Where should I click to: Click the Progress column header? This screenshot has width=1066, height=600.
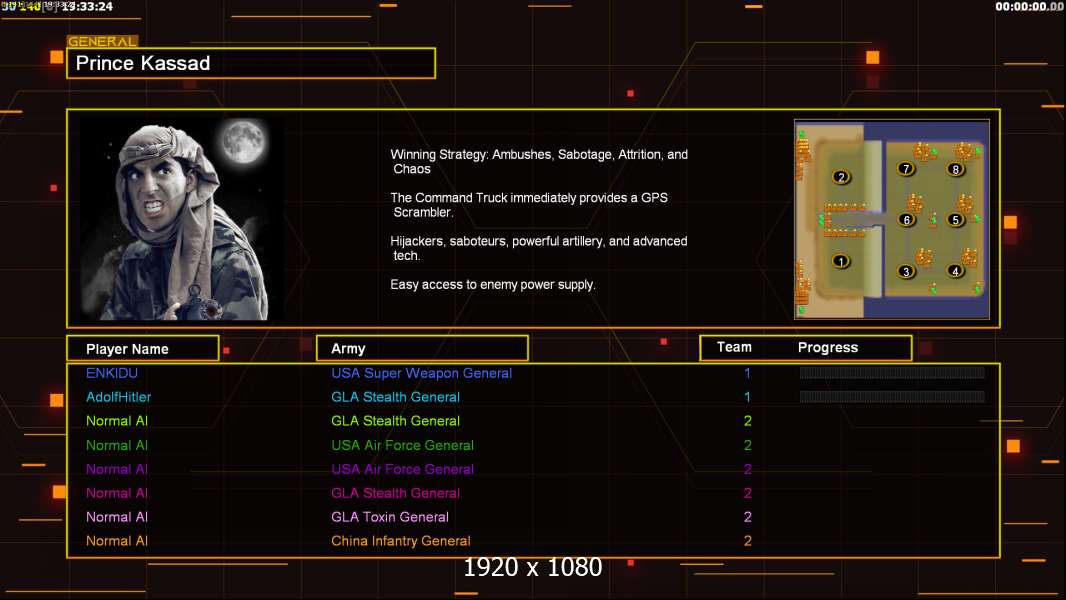(827, 347)
